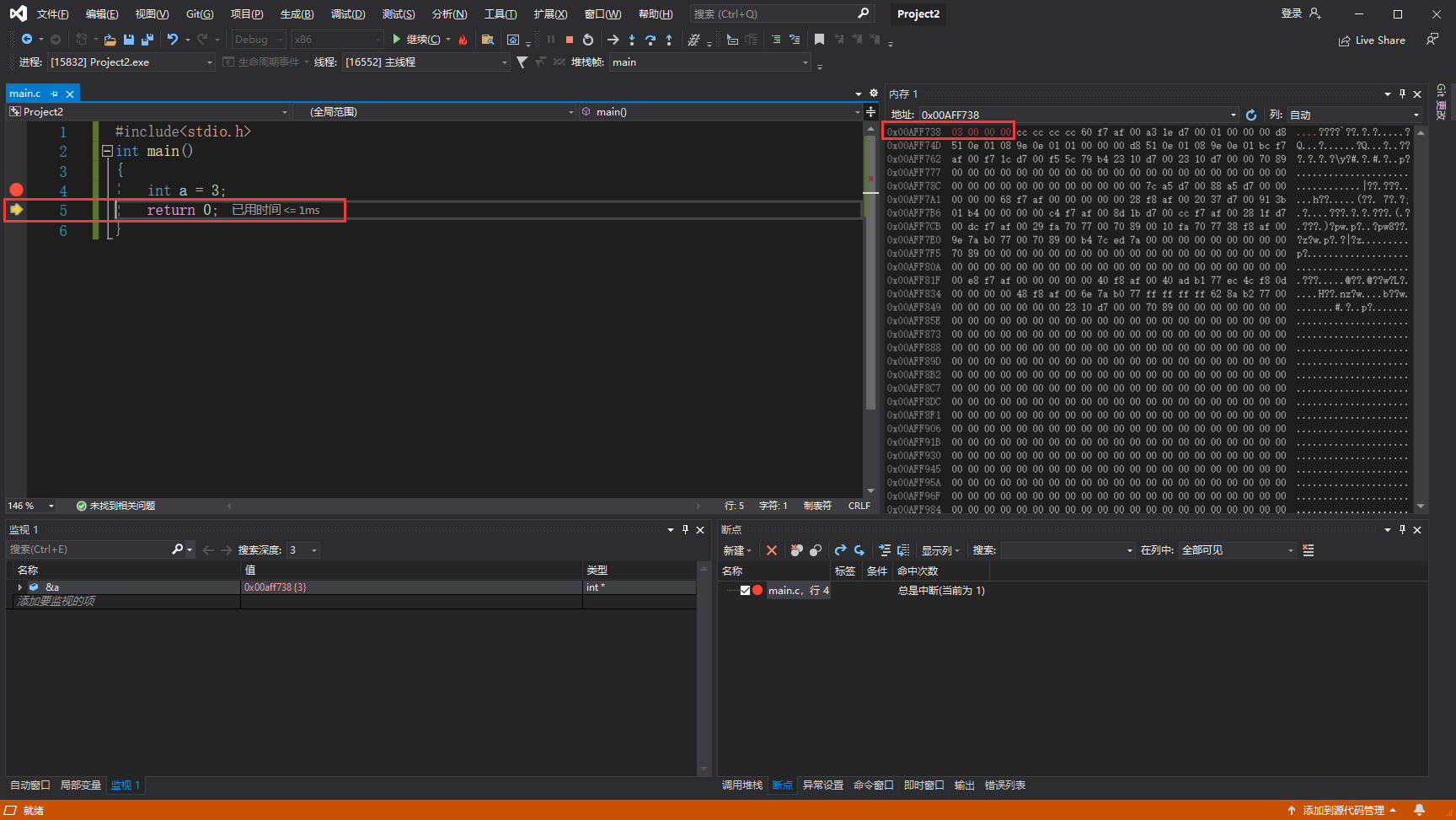Refresh the memory view icon
The height and width of the screenshot is (820, 1456).
pyautogui.click(x=1250, y=115)
